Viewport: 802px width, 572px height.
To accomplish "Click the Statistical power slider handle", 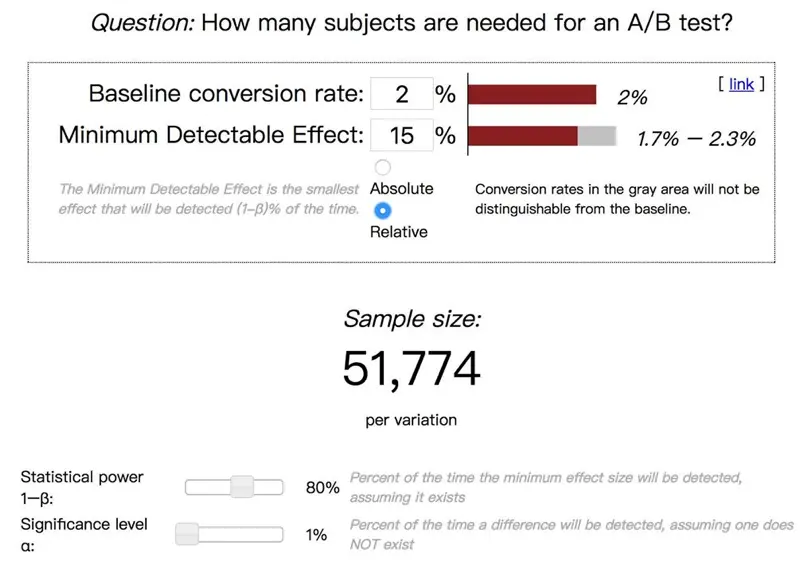I will (242, 487).
